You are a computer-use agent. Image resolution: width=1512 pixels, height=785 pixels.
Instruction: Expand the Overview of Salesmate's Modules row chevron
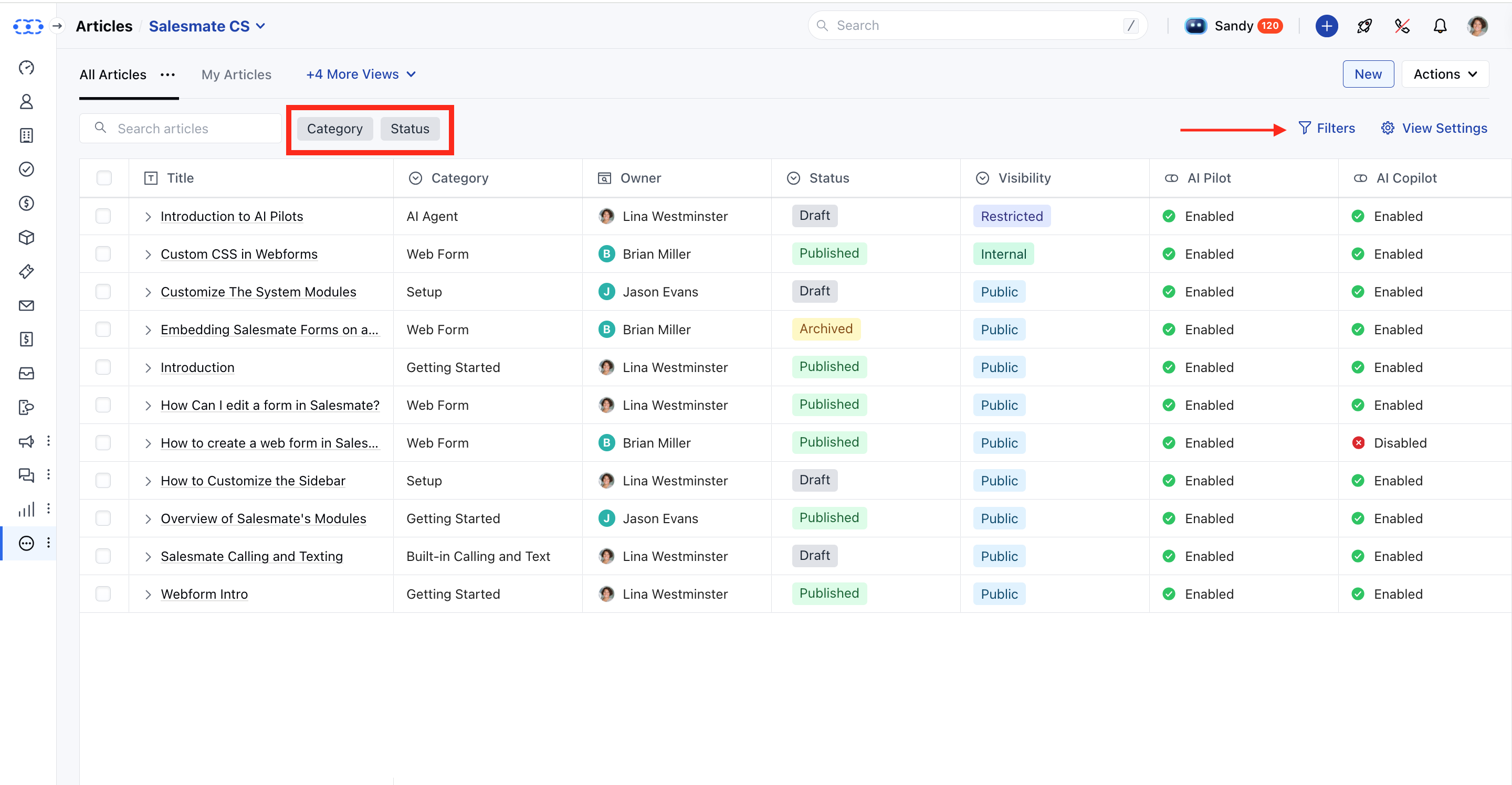pyautogui.click(x=148, y=518)
